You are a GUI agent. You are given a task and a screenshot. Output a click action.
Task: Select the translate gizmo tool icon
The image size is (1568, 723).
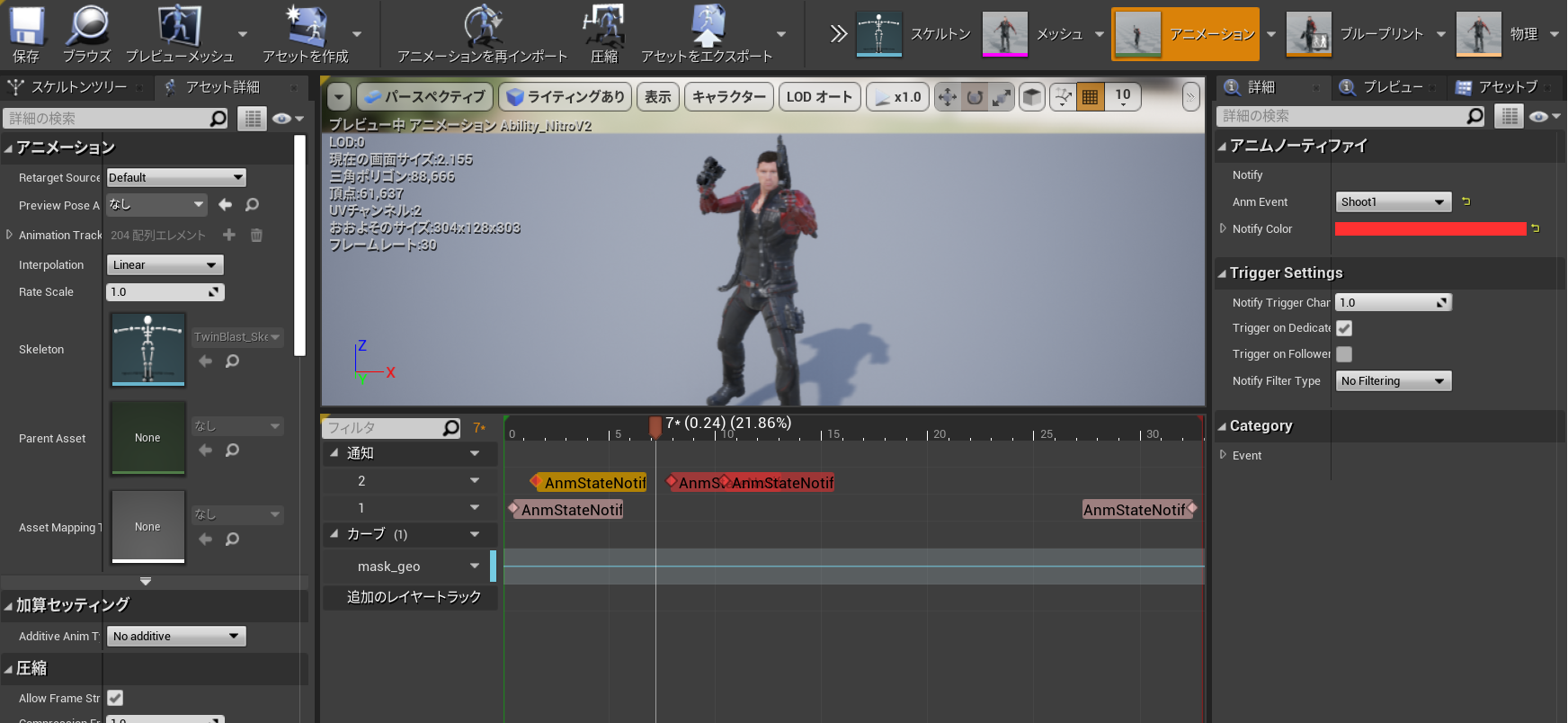click(x=948, y=96)
